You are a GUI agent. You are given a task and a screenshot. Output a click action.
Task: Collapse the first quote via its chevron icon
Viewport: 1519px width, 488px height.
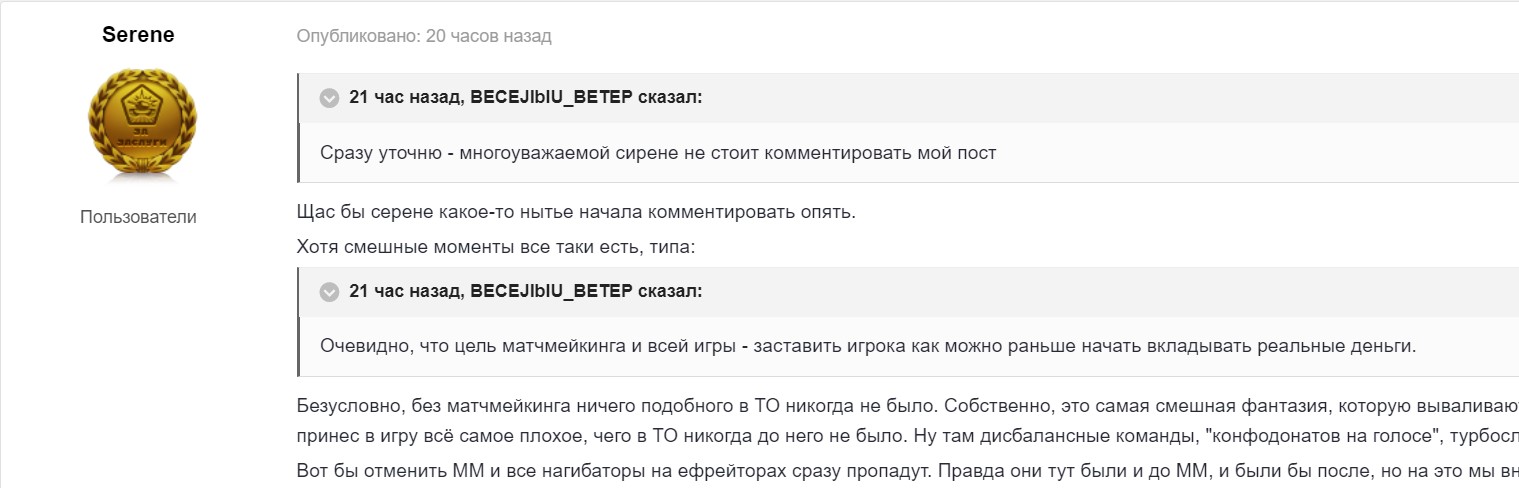(329, 98)
